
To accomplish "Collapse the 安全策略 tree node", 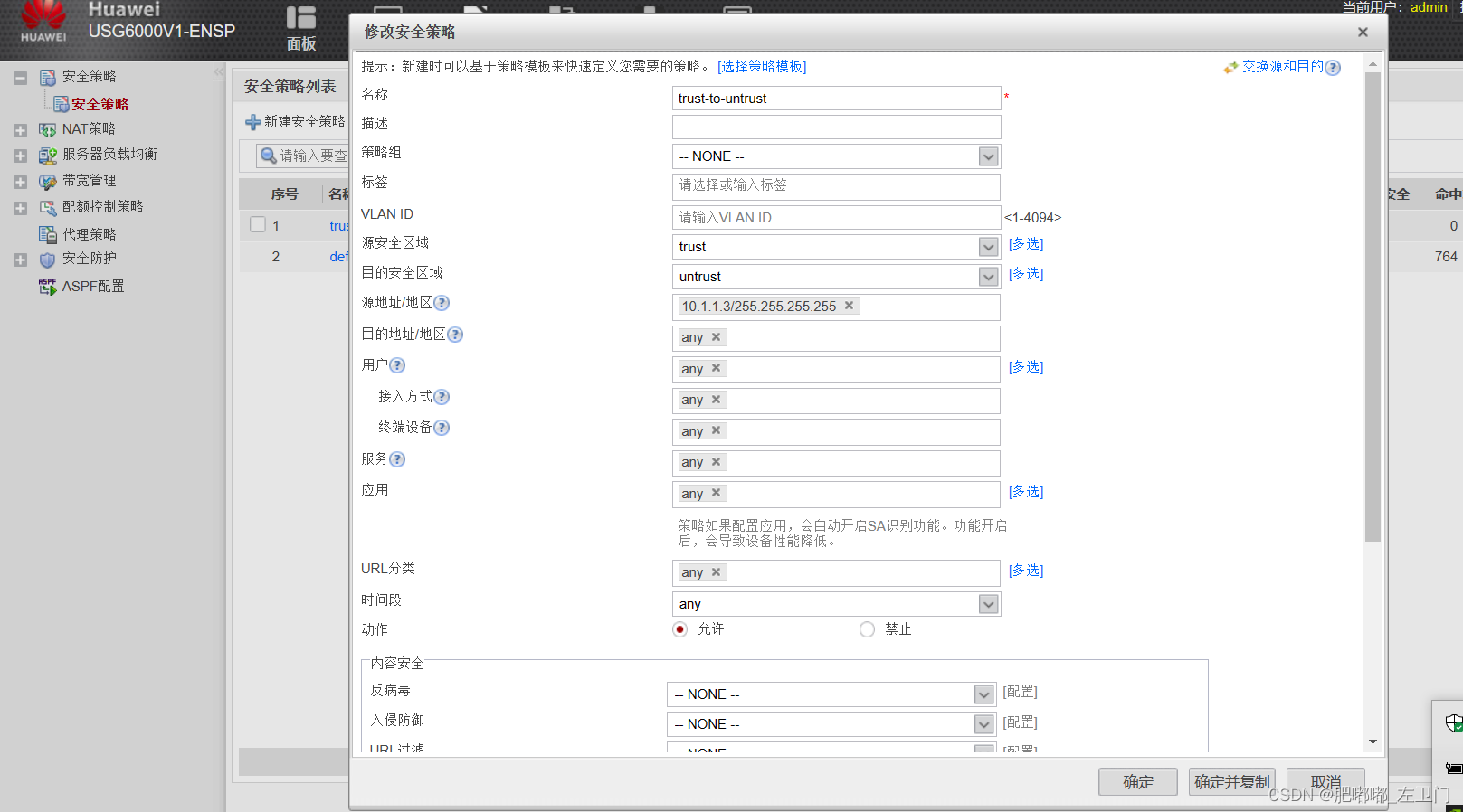I will click(x=20, y=78).
